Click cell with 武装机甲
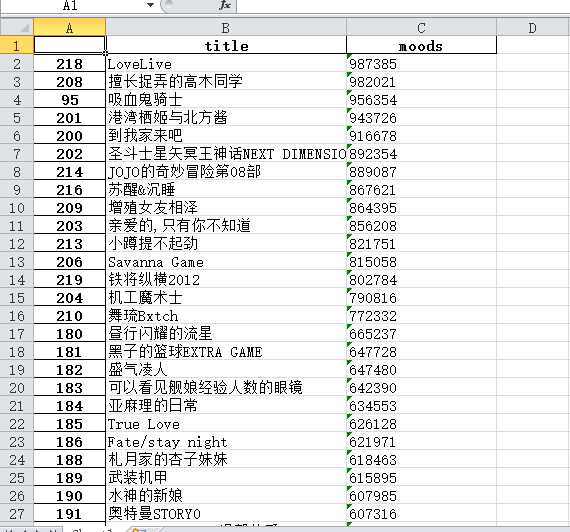Viewport: 570px width, 532px height. [226, 477]
